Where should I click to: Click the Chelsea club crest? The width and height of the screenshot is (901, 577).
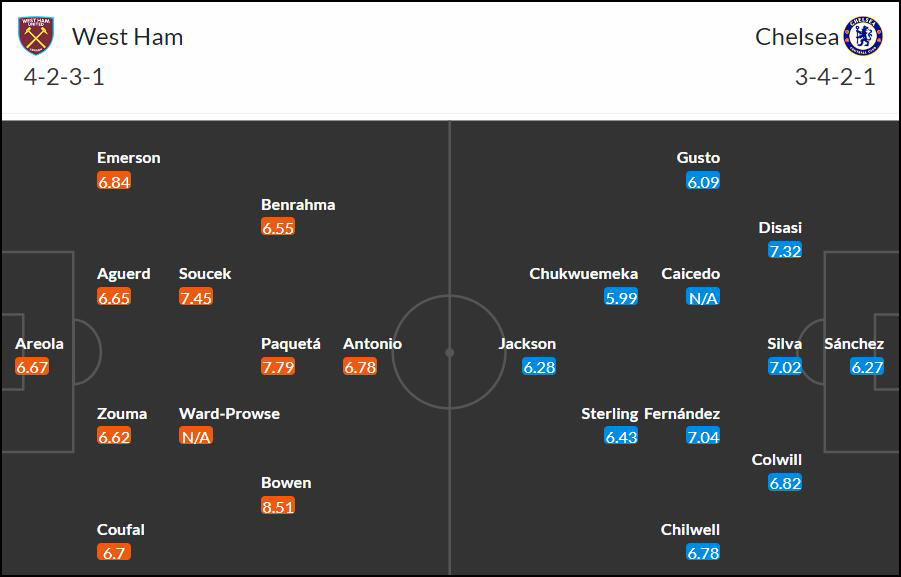point(863,36)
